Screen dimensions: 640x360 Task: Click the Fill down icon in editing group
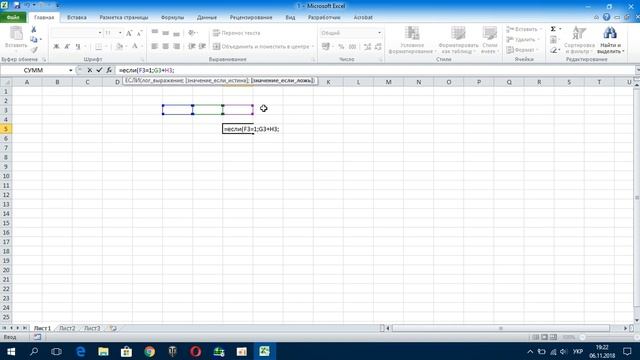click(553, 40)
